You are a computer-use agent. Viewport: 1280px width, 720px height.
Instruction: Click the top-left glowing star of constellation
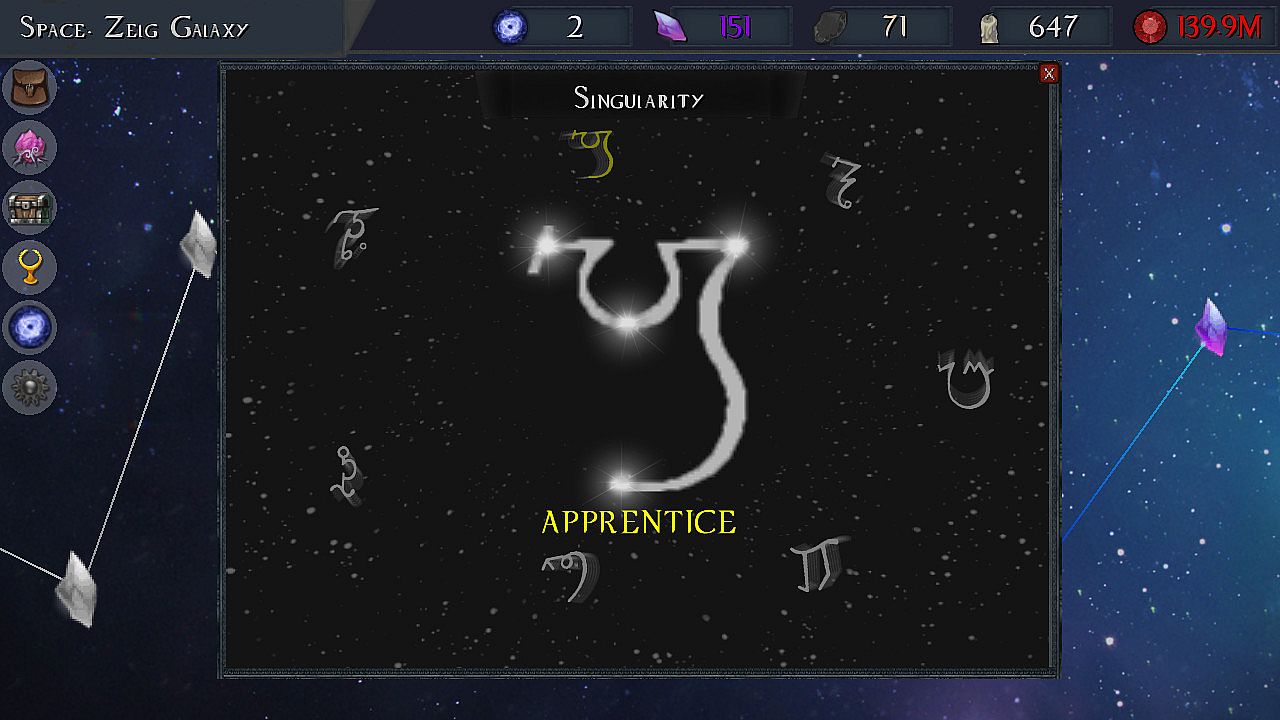coord(545,243)
